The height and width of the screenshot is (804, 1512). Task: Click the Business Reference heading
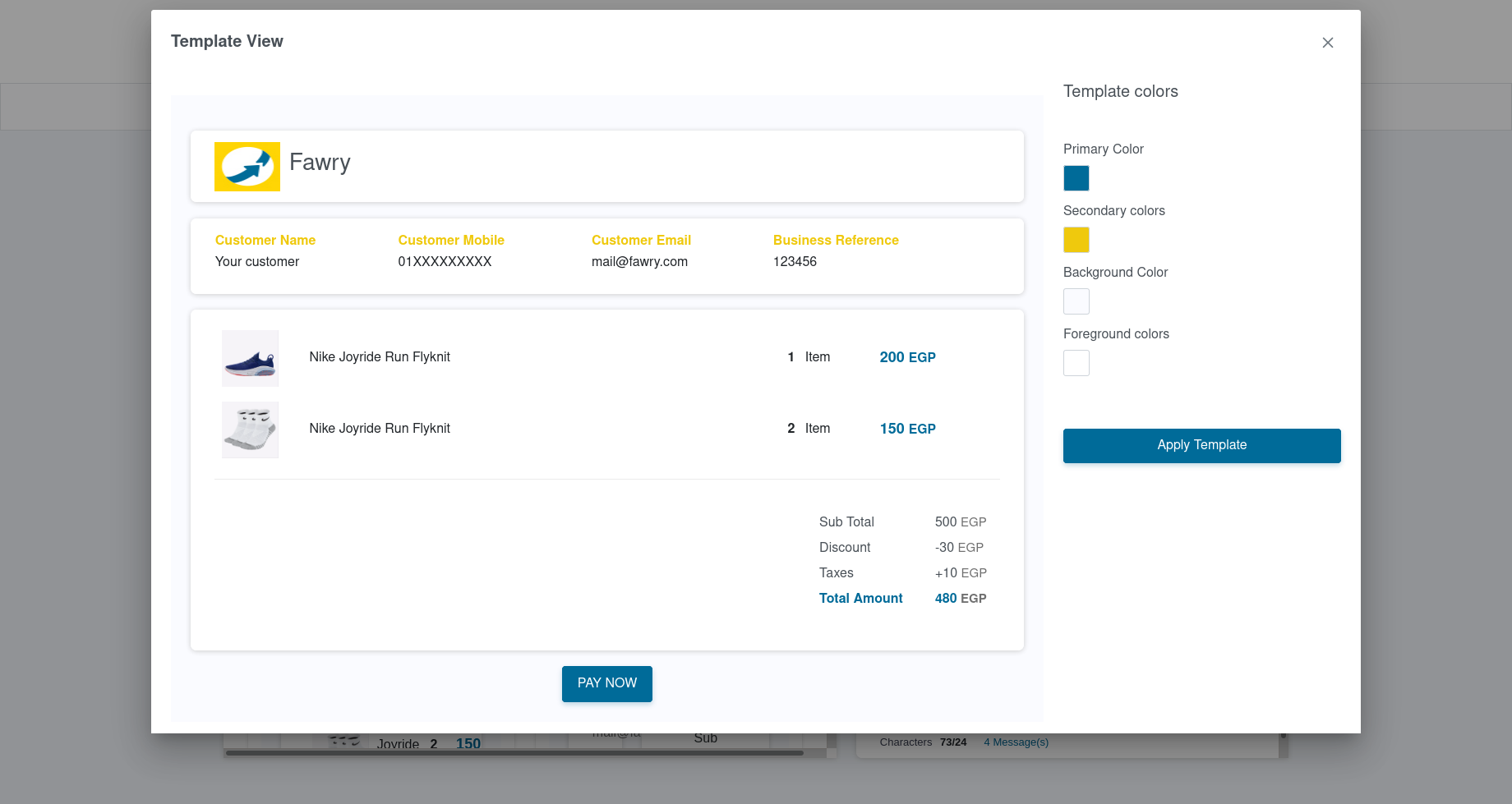click(x=836, y=240)
